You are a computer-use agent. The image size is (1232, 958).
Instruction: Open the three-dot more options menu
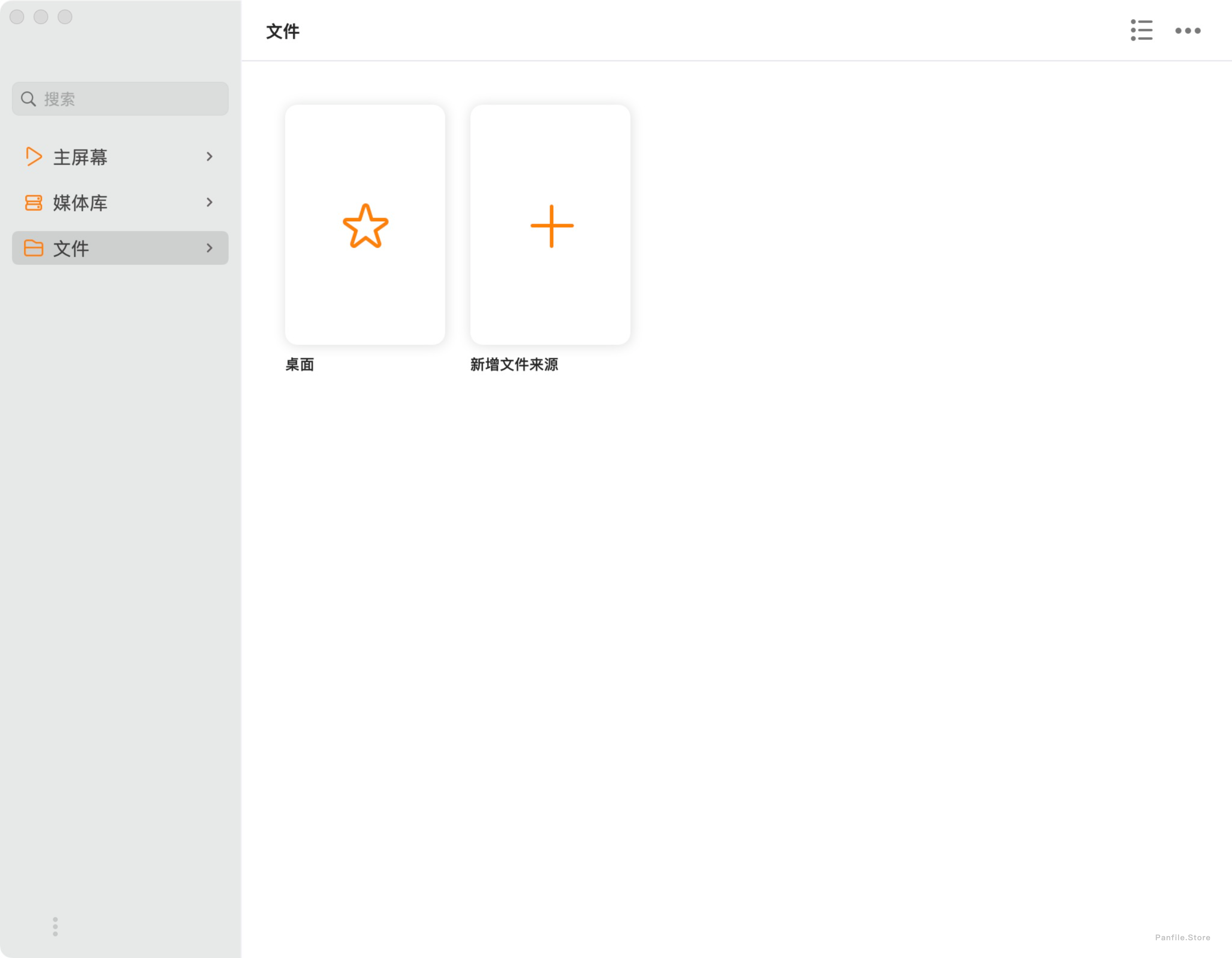[x=1187, y=30]
